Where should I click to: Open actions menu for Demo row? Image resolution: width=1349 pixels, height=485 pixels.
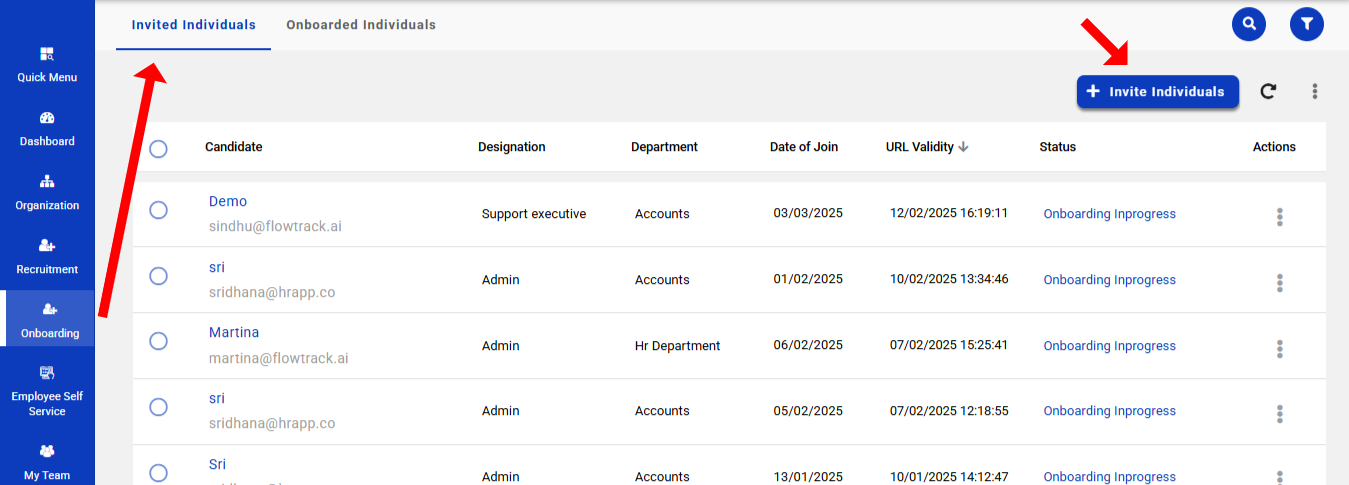click(x=1279, y=217)
